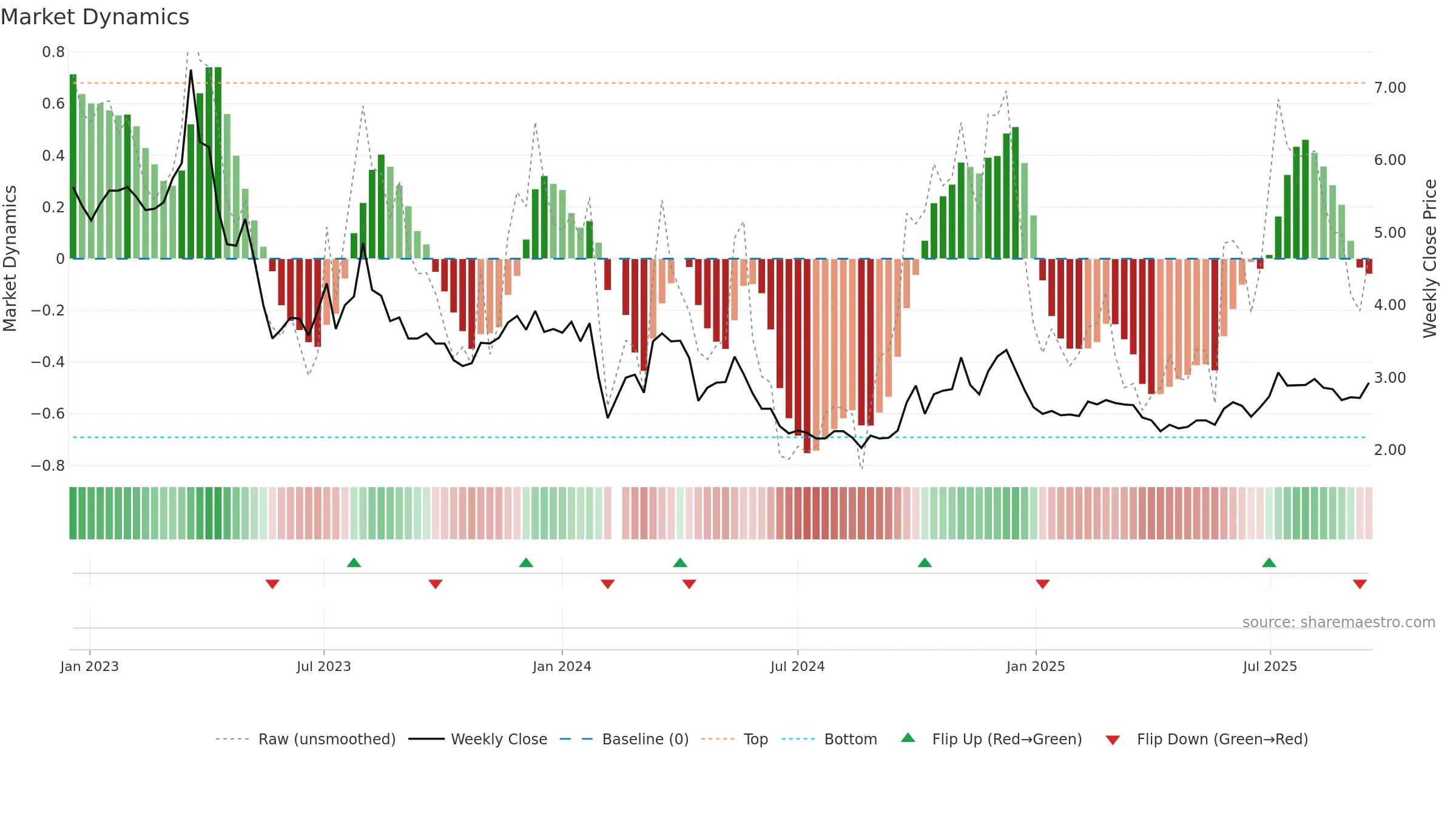Select the flip-up marker near Oct 2024

(925, 562)
